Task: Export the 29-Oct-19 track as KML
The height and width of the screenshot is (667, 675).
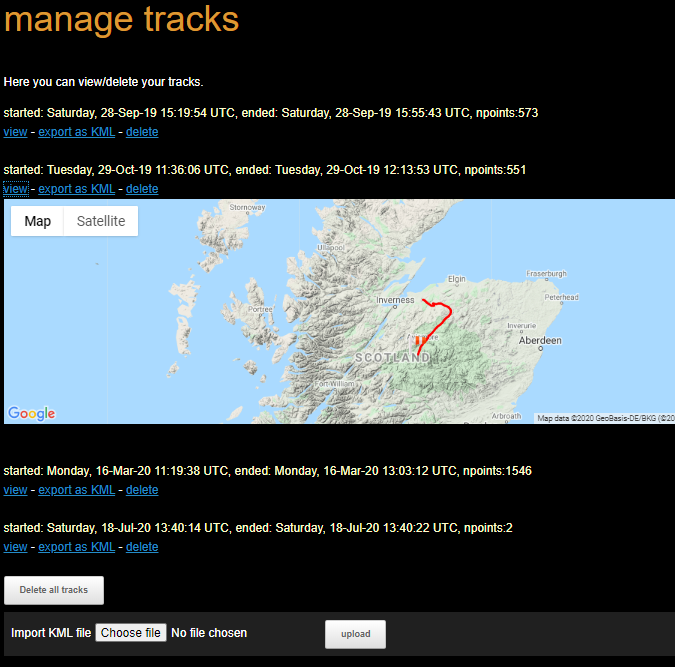Action: 76,189
